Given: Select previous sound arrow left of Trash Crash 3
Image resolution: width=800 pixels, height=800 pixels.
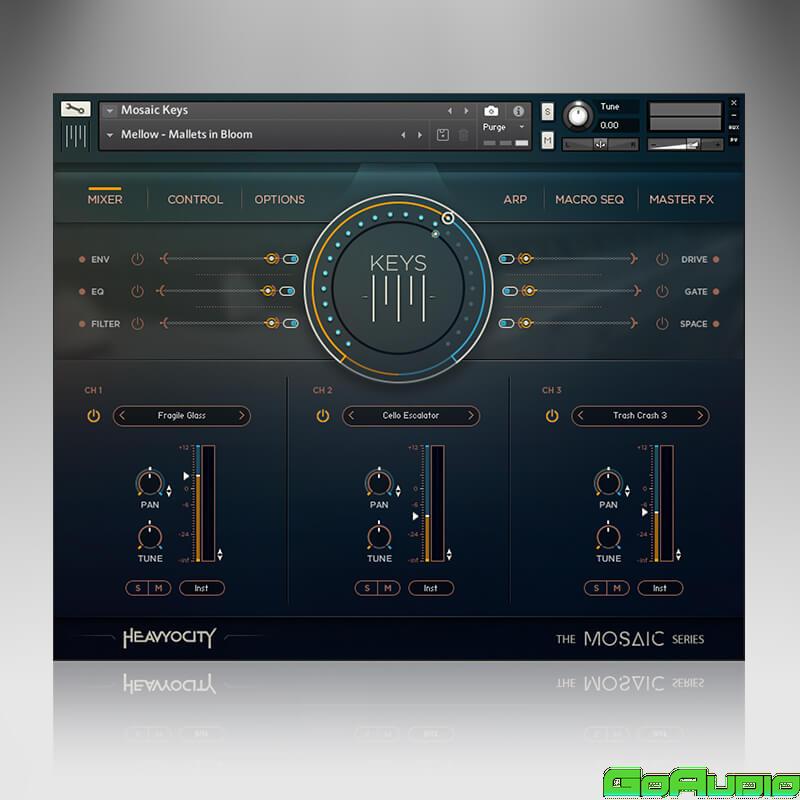Looking at the screenshot, I should [580, 415].
